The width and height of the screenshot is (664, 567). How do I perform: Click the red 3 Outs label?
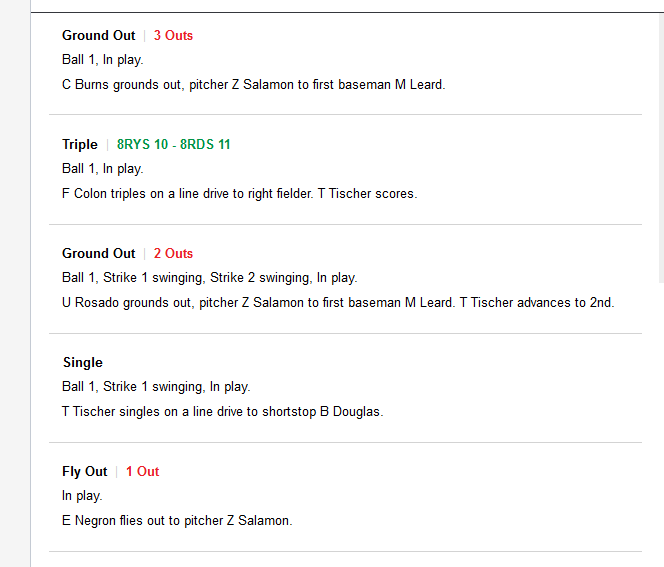(173, 35)
